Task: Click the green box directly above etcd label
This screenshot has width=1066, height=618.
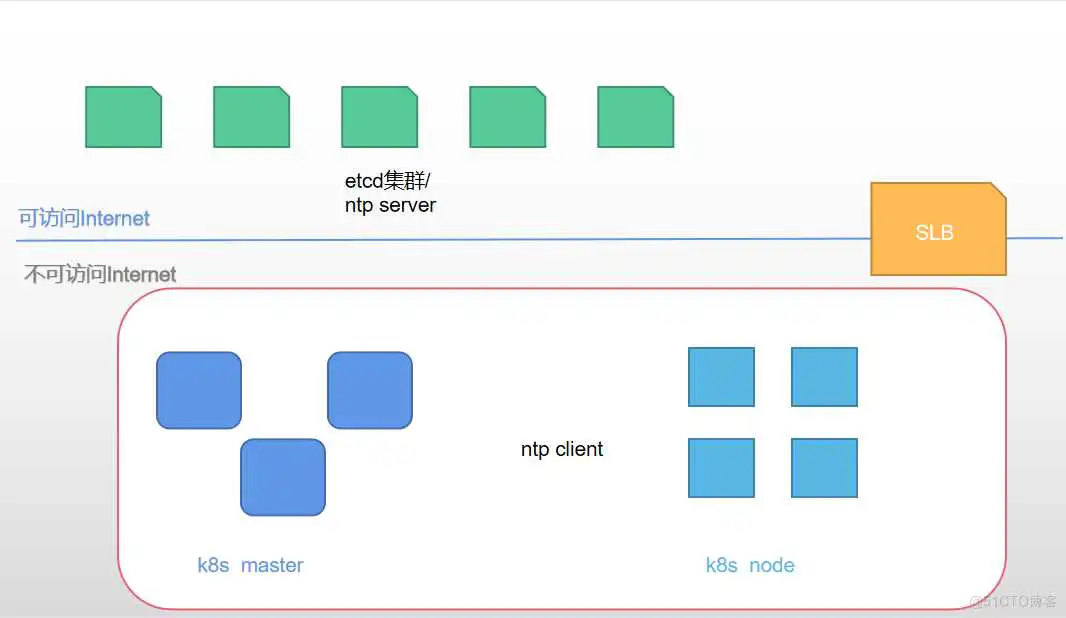Action: click(x=379, y=117)
